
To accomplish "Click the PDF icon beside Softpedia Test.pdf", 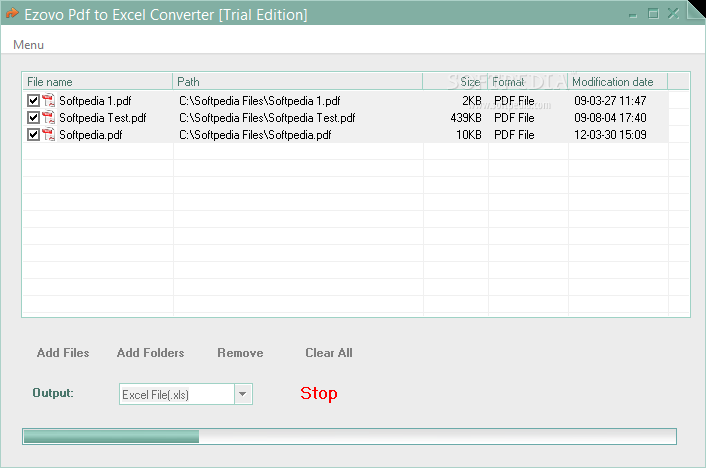I will click(49, 118).
